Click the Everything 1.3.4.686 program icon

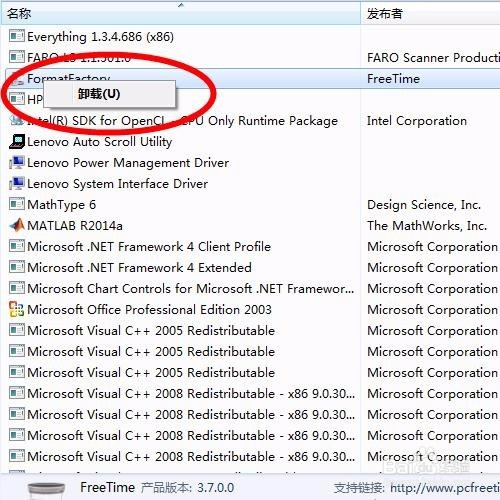click(17, 36)
